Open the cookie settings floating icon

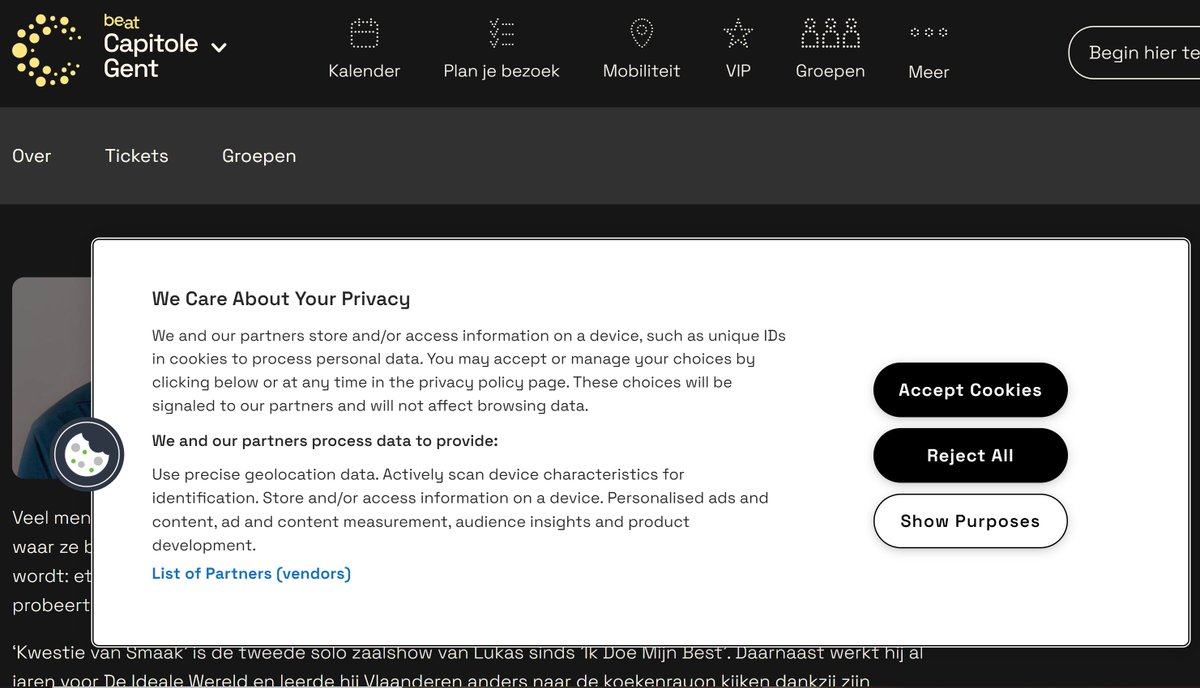pos(88,454)
